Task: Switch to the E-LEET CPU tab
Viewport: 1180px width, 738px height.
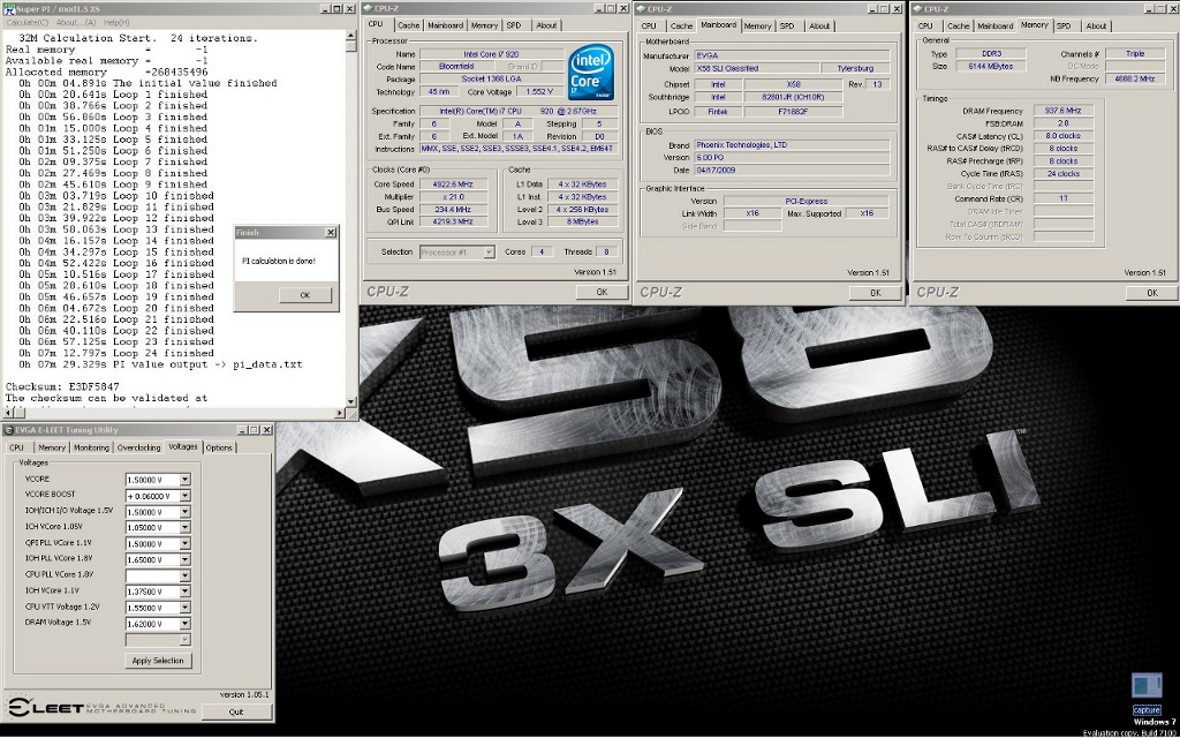Action: click(17, 448)
